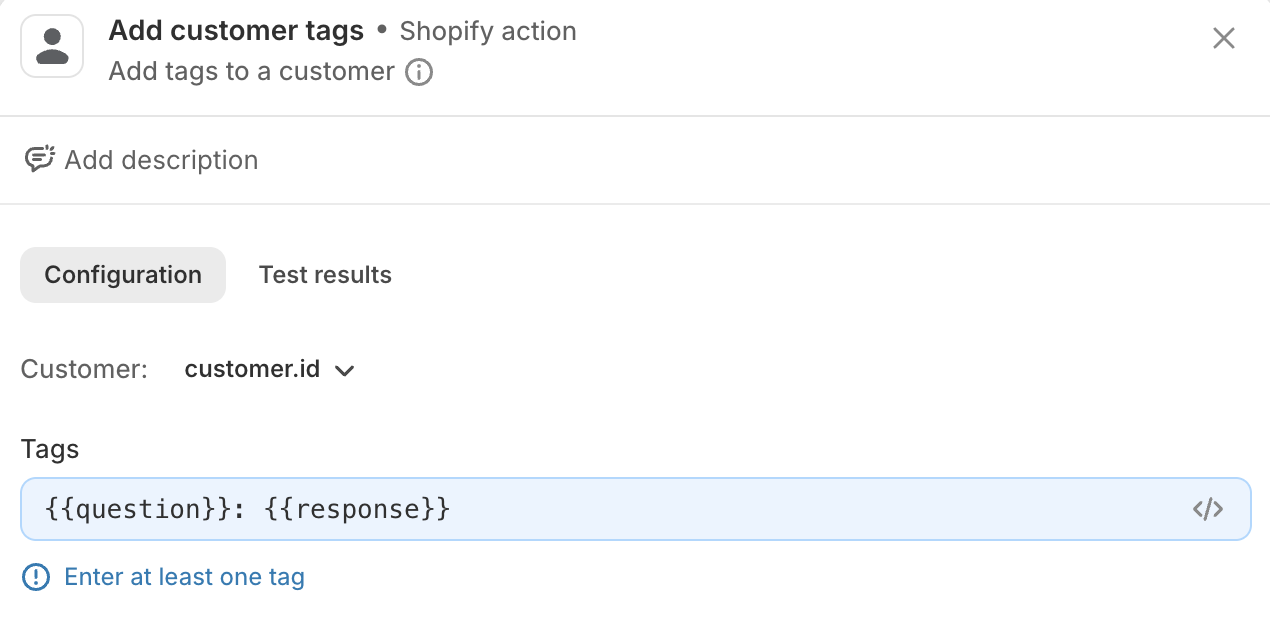The width and height of the screenshot is (1270, 622).
Task: Close the Add customer tags panel
Action: pos(1223,38)
